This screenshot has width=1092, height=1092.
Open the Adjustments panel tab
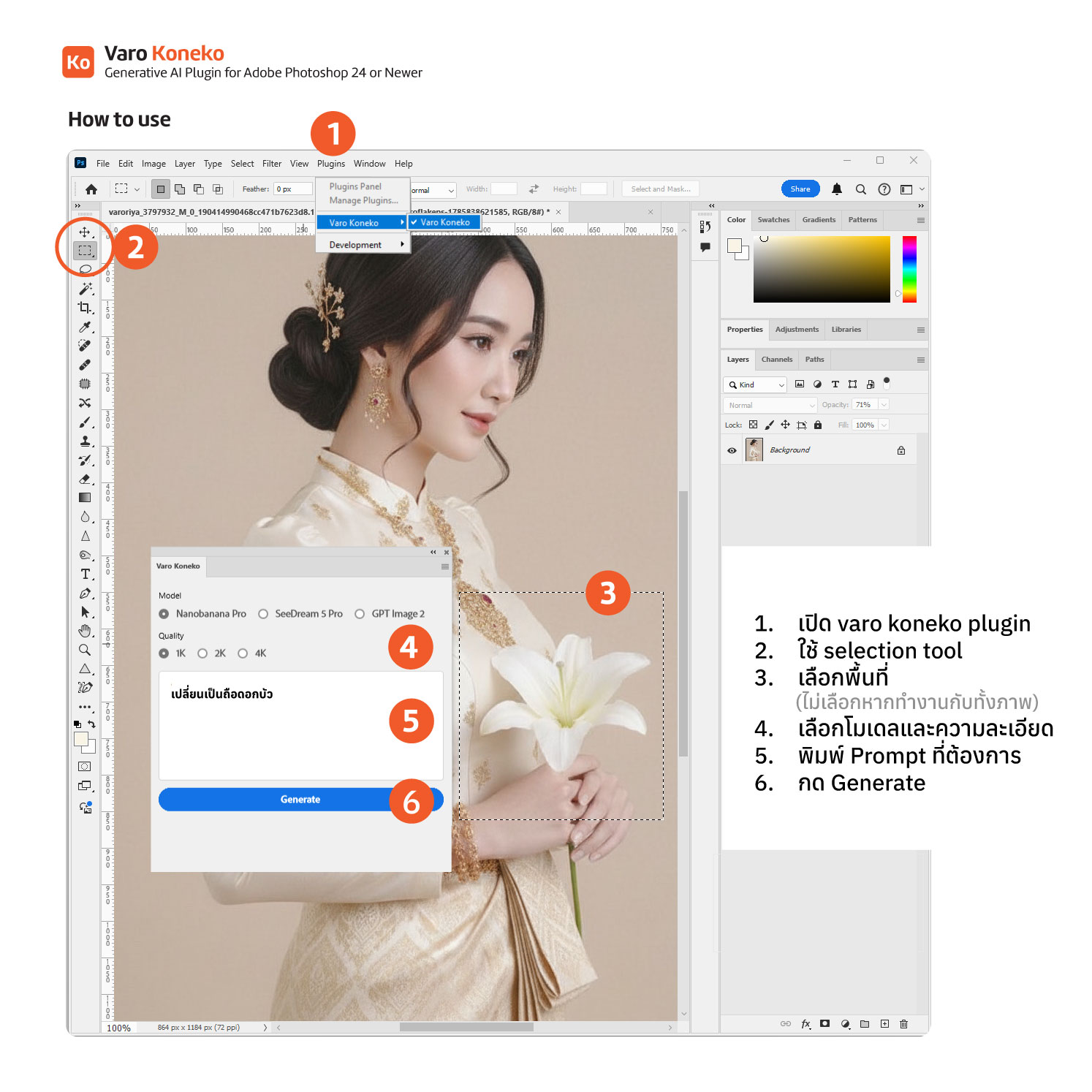tap(797, 330)
